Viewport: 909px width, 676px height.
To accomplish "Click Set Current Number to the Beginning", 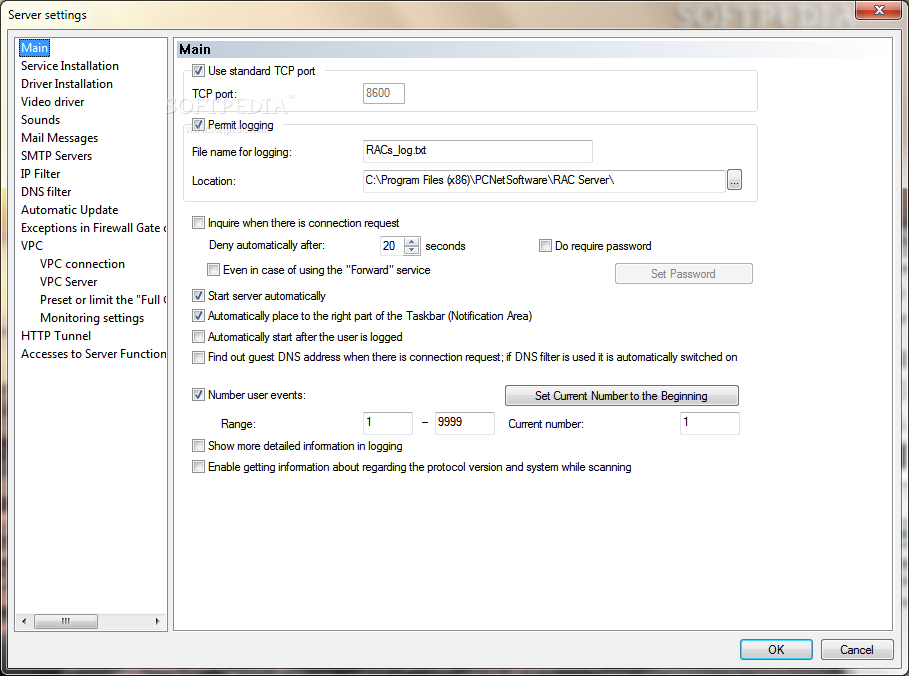I will [x=621, y=396].
